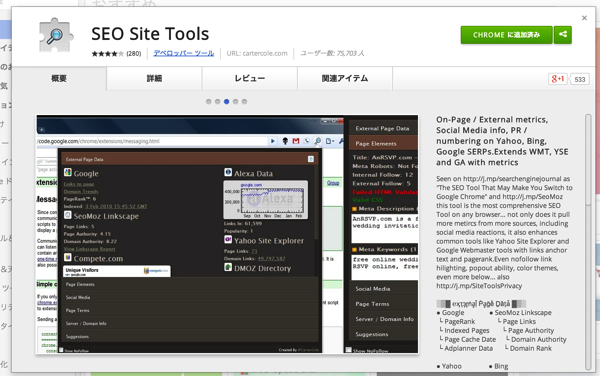The width and height of the screenshot is (600, 376).
Task: Click the four-star rating stars
Action: click(108, 54)
